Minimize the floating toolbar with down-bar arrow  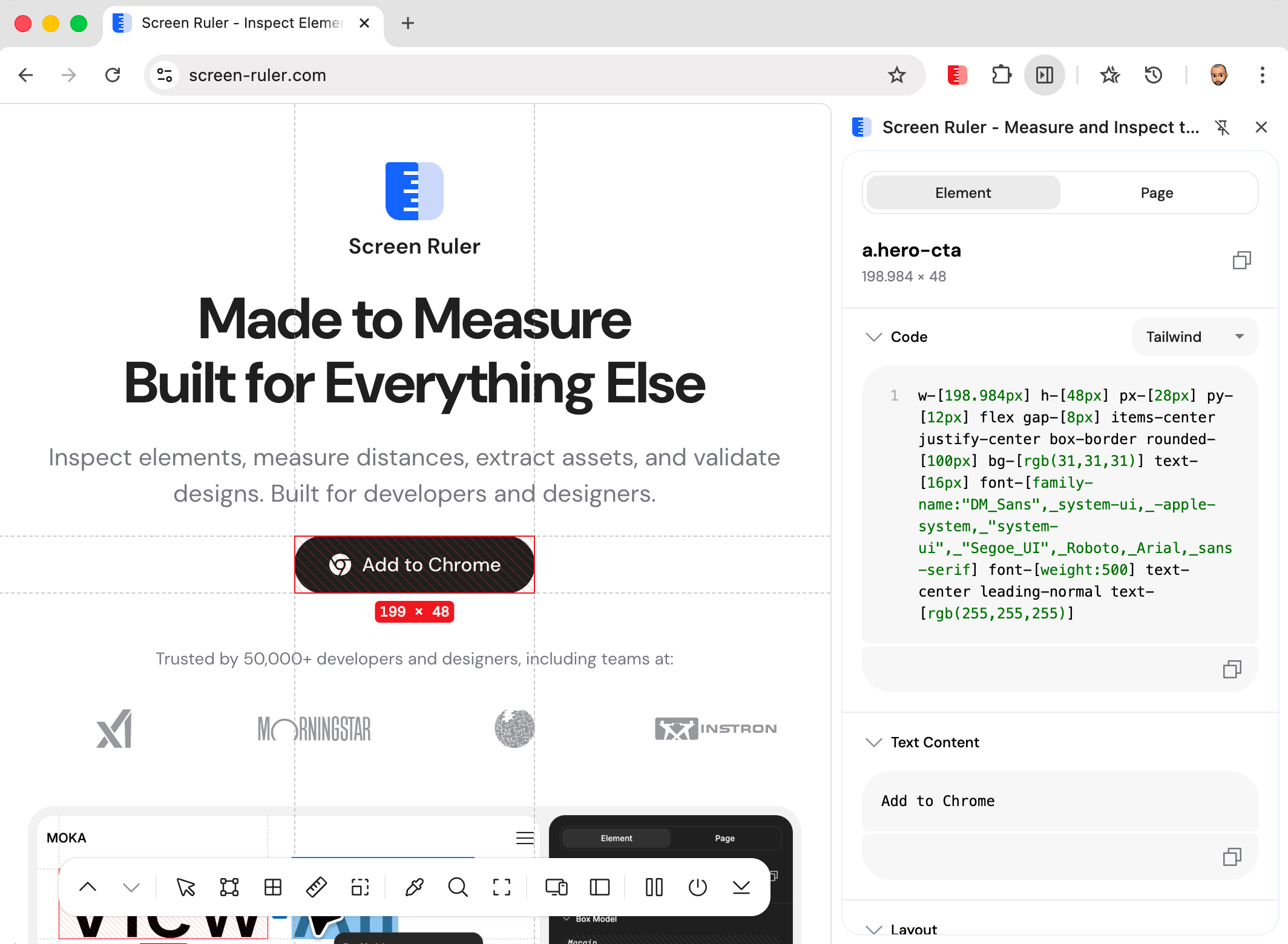(x=741, y=887)
